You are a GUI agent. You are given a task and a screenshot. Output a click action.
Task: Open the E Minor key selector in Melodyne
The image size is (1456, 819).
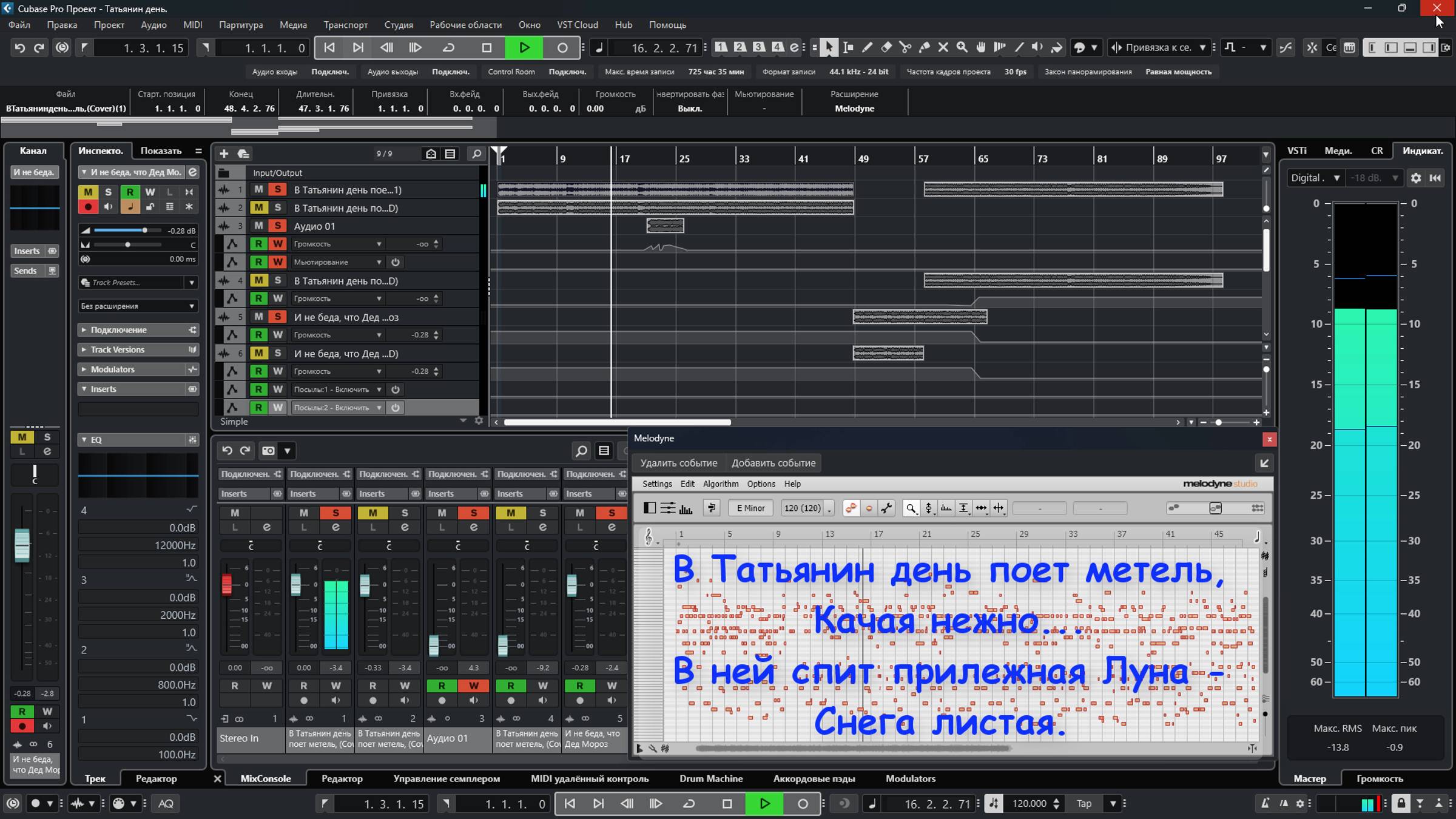coord(750,508)
